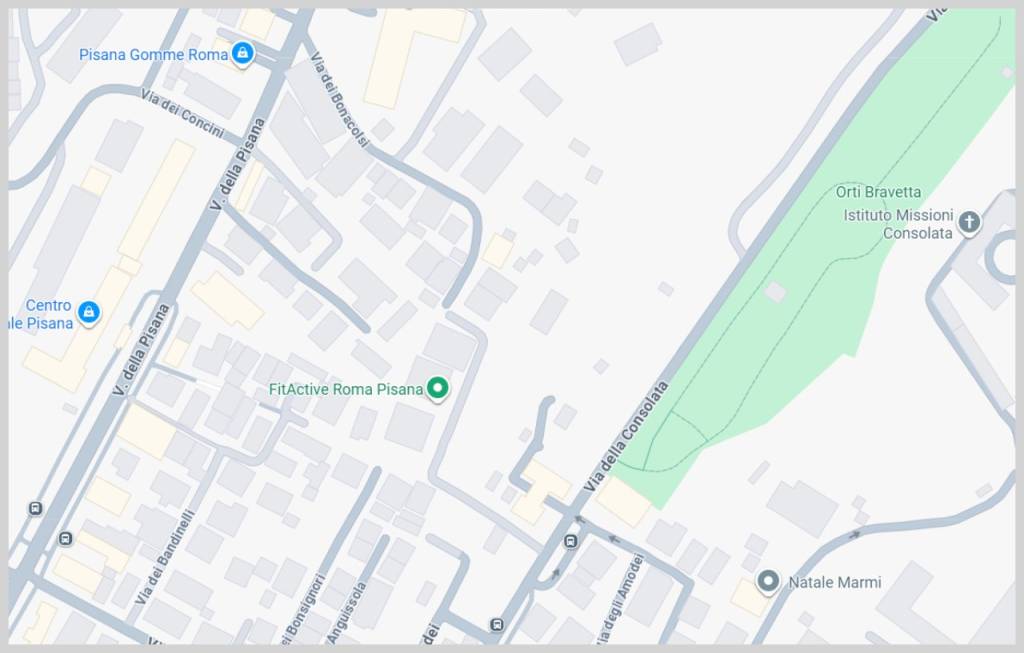Click the church cross pin for Istituto Missioni Consolata

[x=969, y=223]
